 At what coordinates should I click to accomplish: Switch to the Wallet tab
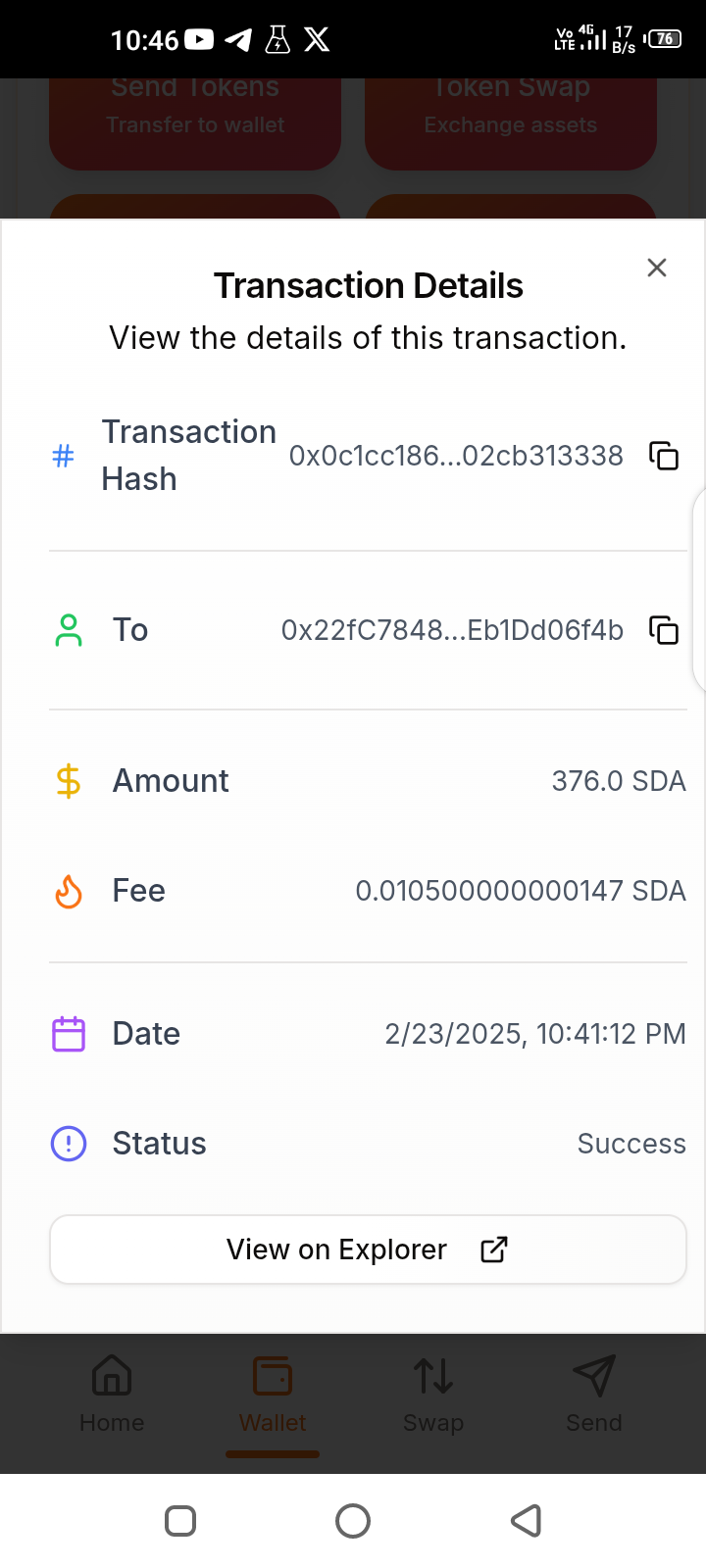pyautogui.click(x=273, y=1394)
